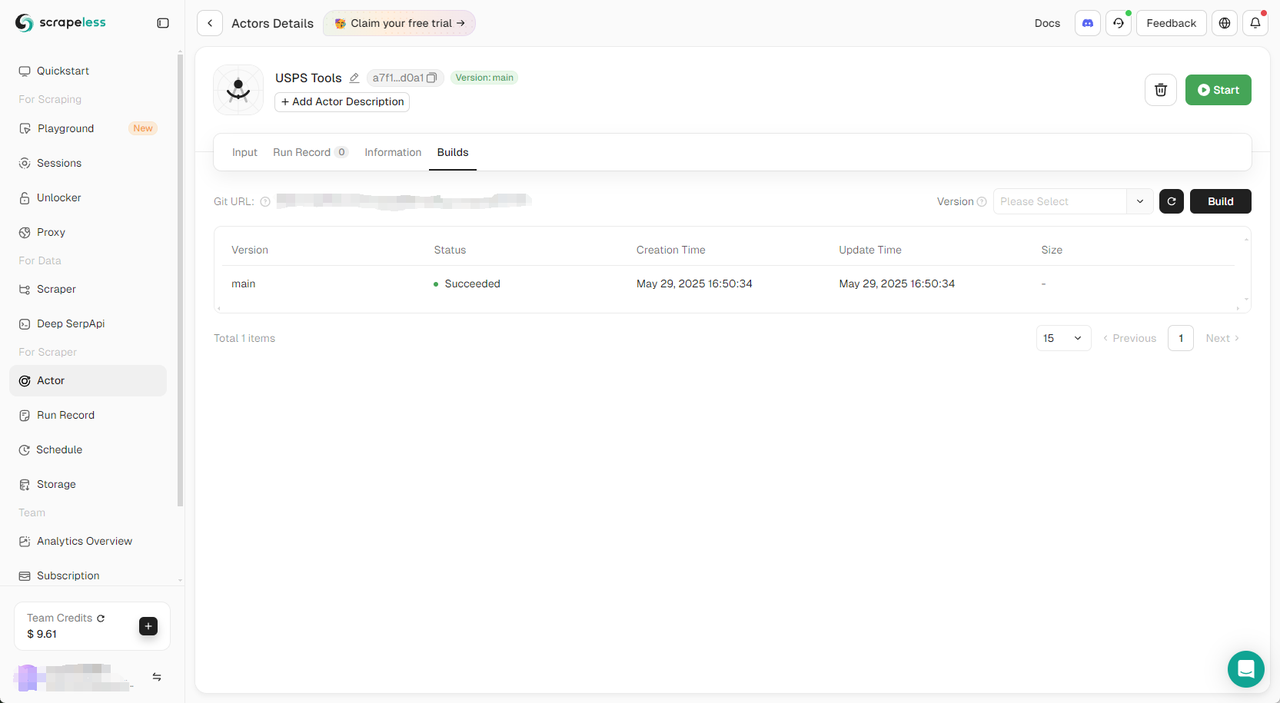This screenshot has width=1280, height=703.
Task: Change page size 15 dropdown
Action: [x=1063, y=338]
